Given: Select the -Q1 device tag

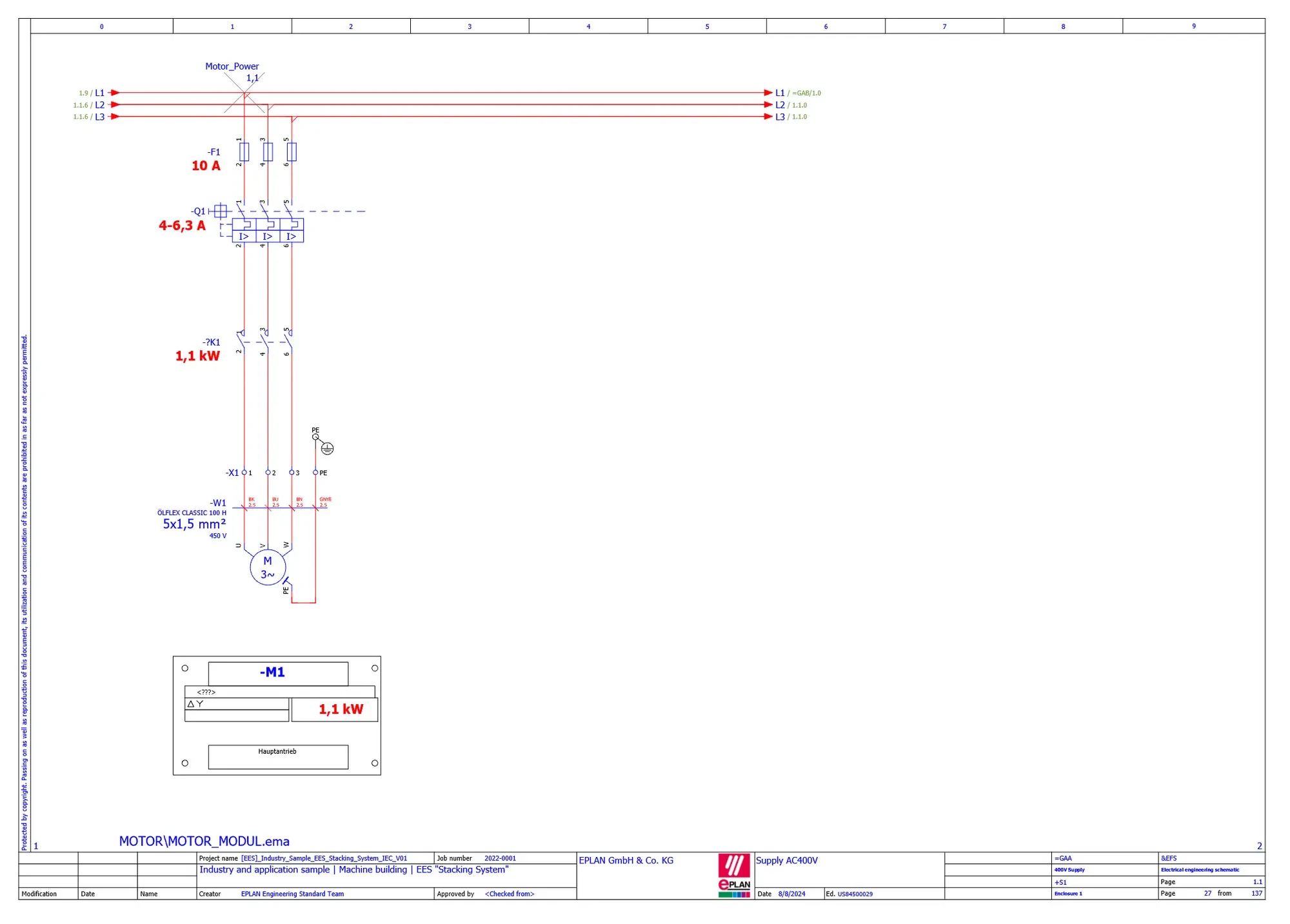Looking at the screenshot, I should coord(198,211).
